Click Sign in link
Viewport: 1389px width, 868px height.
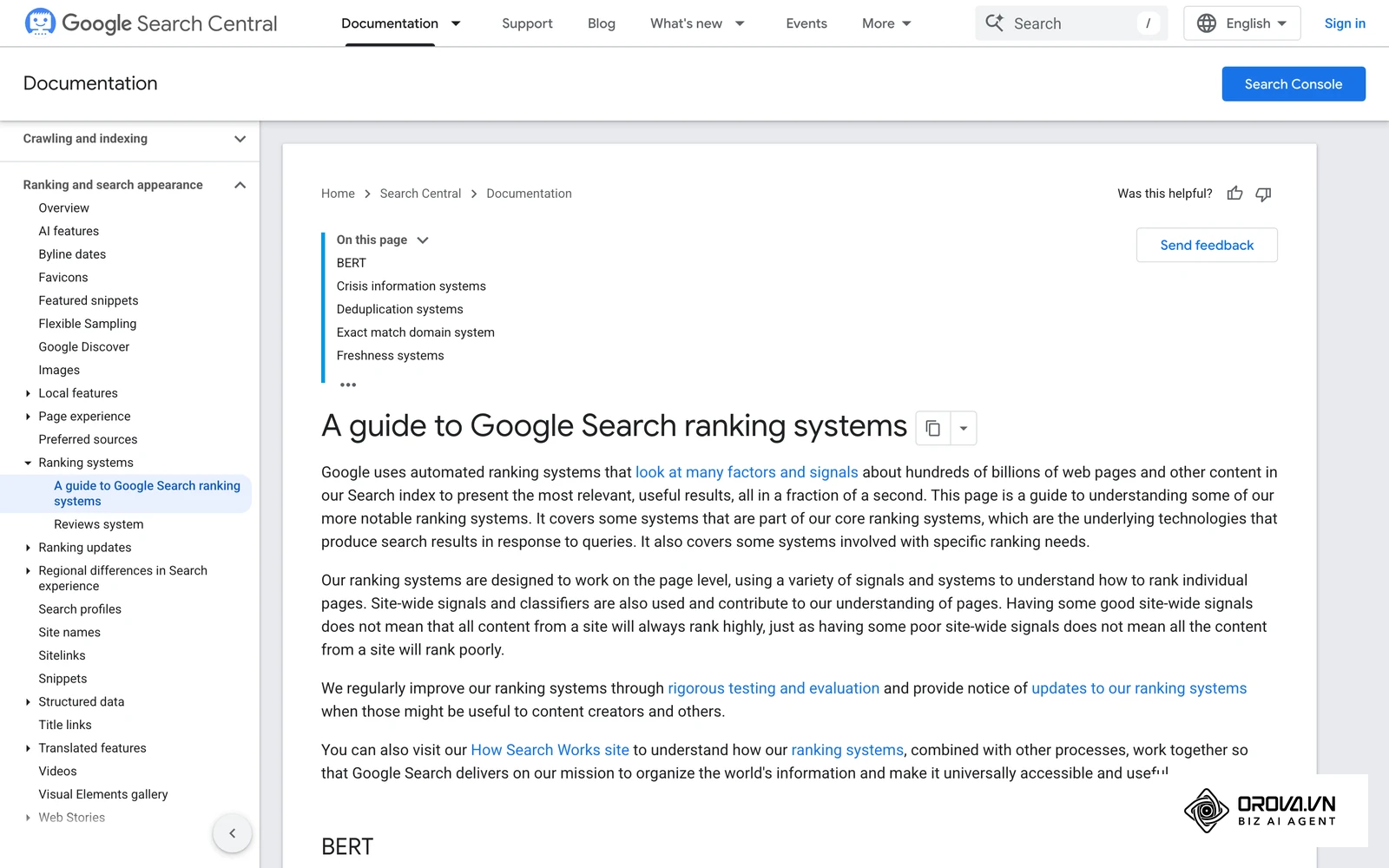click(x=1345, y=23)
